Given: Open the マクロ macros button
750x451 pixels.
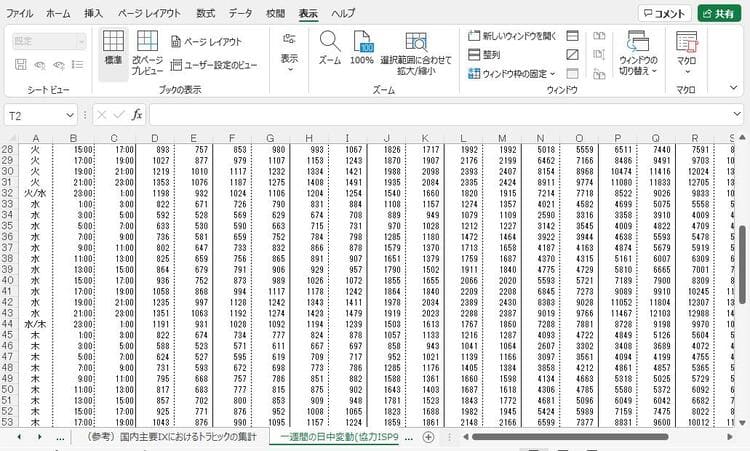Looking at the screenshot, I should coord(686,53).
